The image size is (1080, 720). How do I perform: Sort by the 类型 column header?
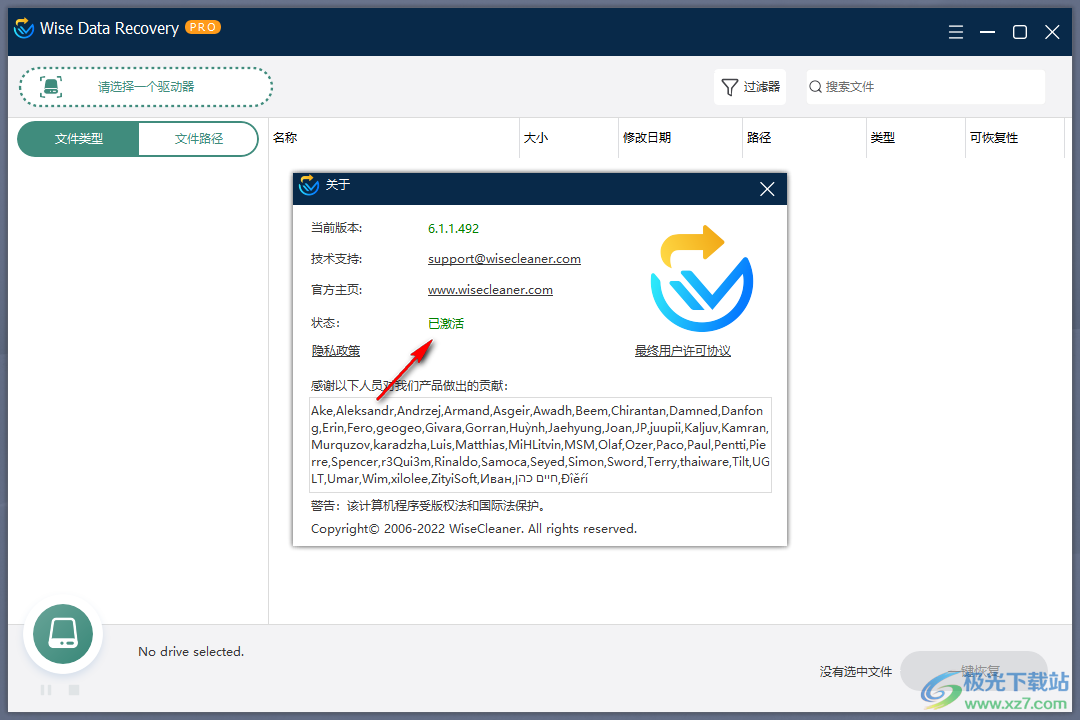[x=883, y=138]
